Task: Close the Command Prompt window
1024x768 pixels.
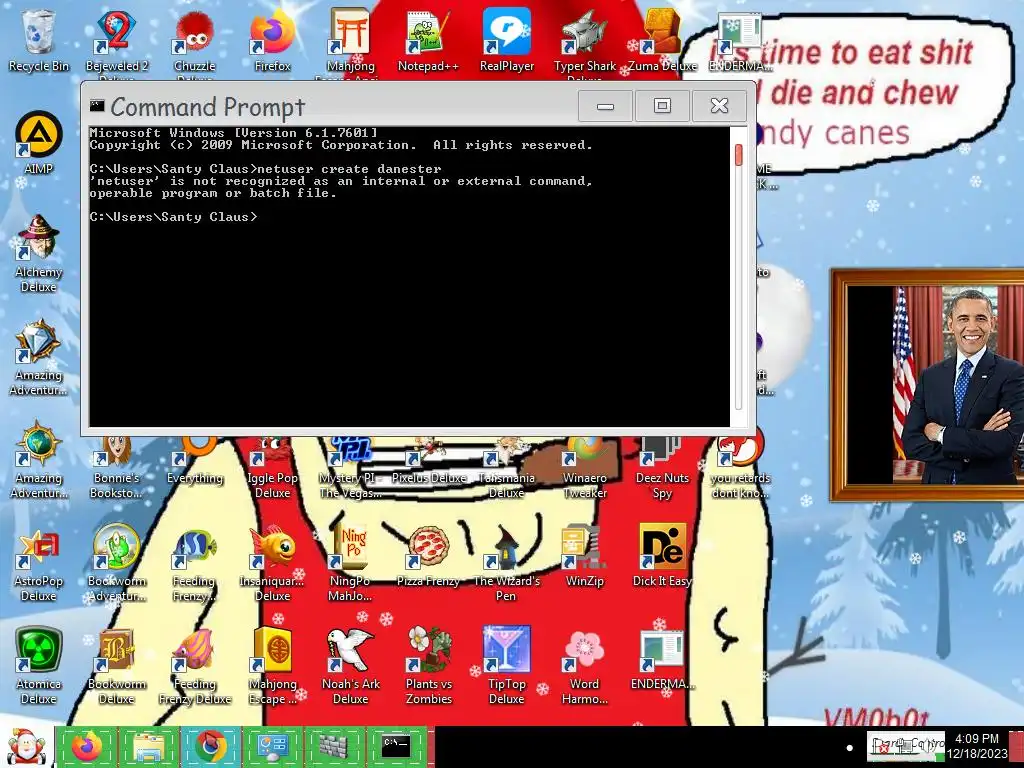Action: pos(719,105)
